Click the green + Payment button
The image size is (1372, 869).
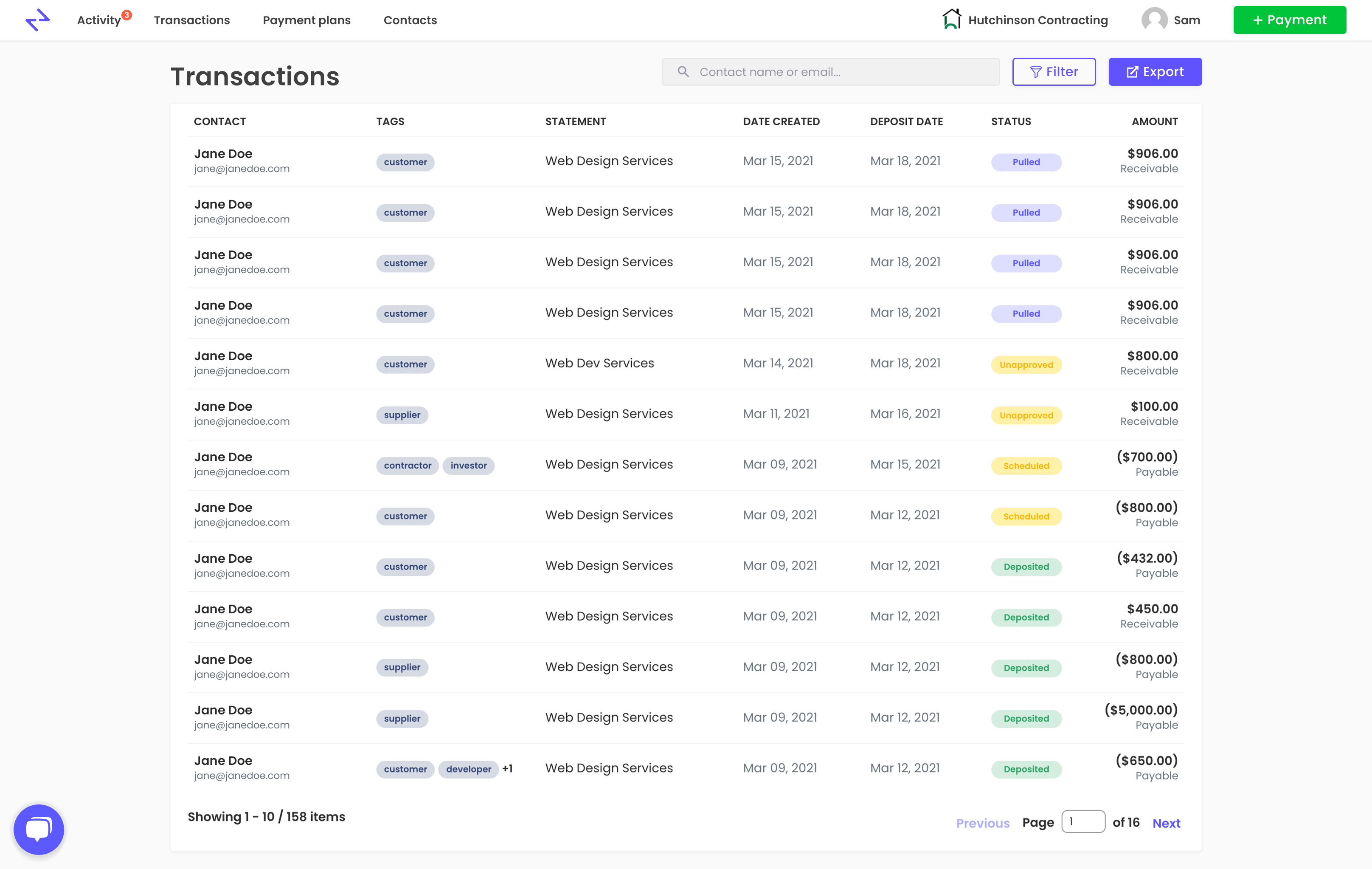(1289, 20)
